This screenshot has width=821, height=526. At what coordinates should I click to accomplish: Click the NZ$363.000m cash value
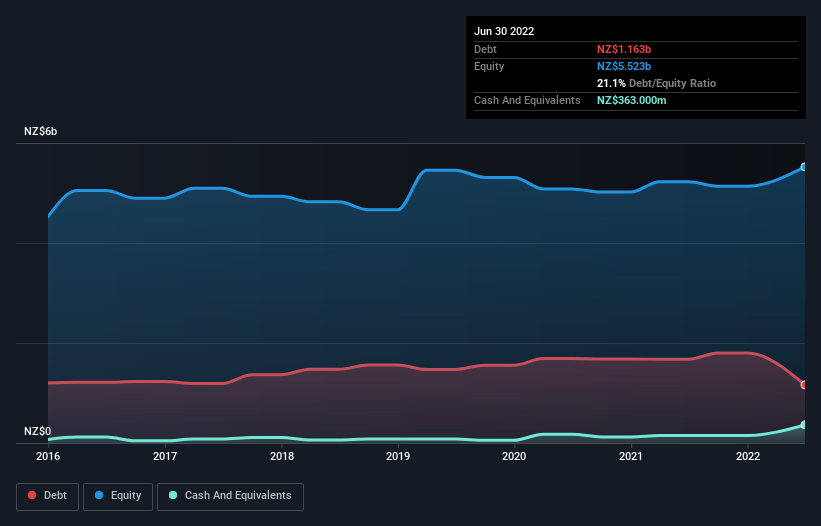point(631,100)
